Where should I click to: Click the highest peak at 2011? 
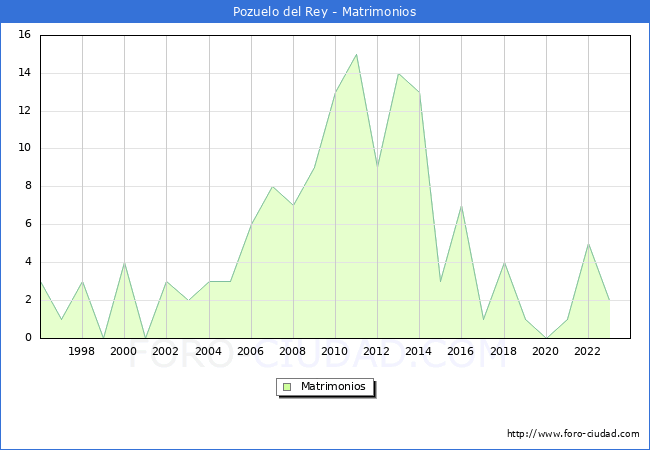[x=356, y=55]
